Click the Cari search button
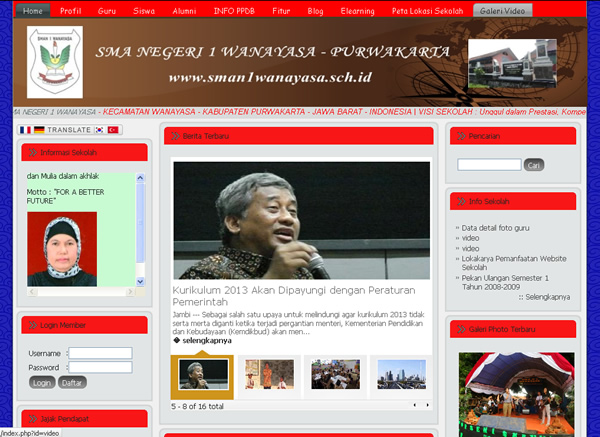 click(534, 164)
